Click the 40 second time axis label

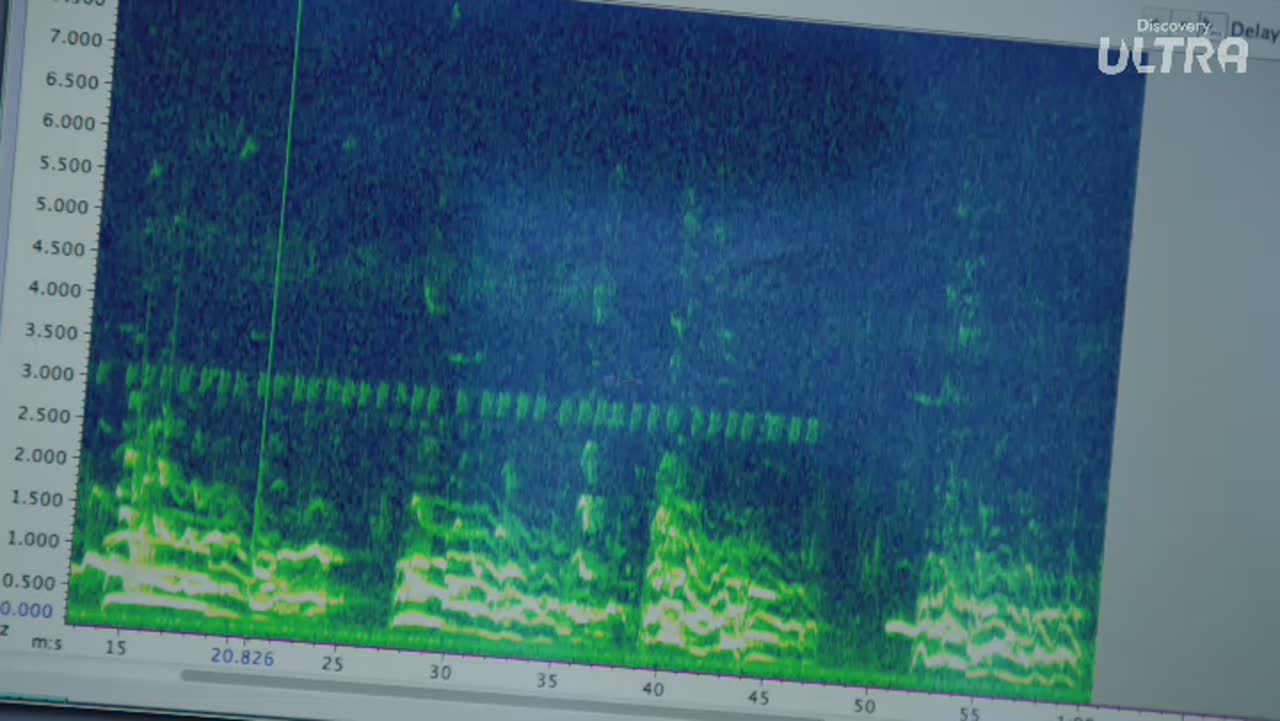653,689
